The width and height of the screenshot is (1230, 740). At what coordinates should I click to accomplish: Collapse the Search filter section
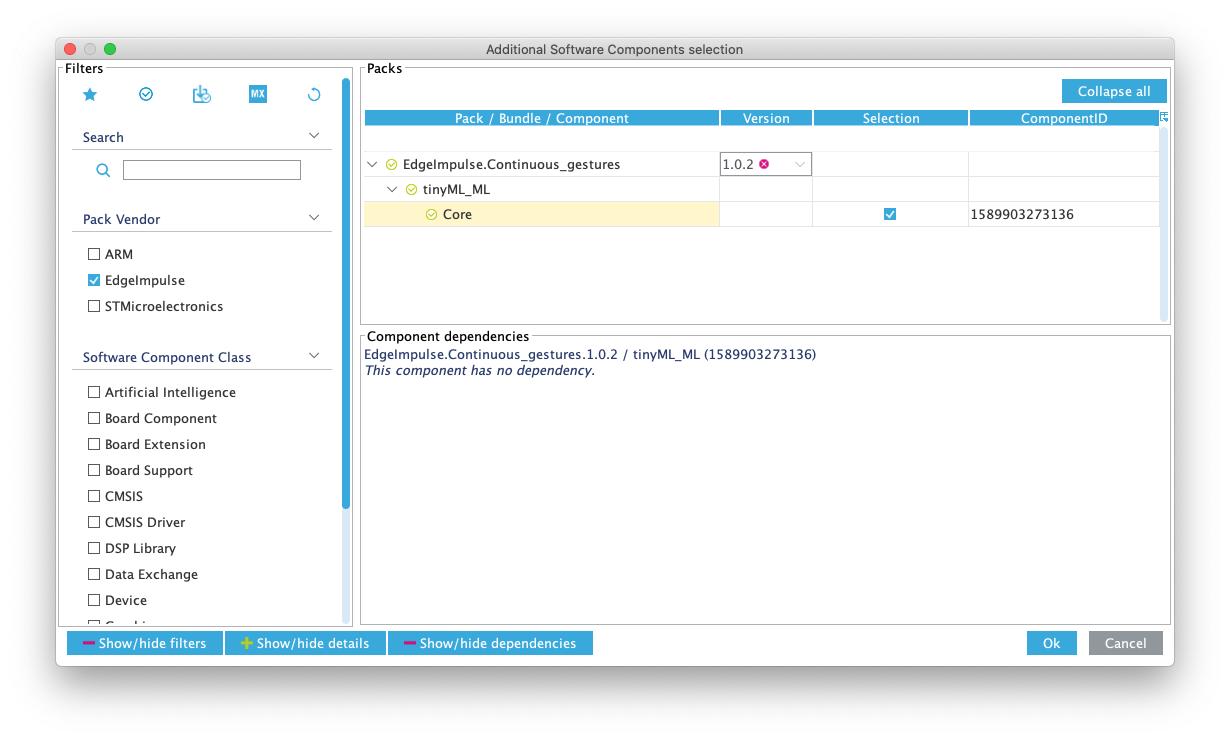(314, 135)
